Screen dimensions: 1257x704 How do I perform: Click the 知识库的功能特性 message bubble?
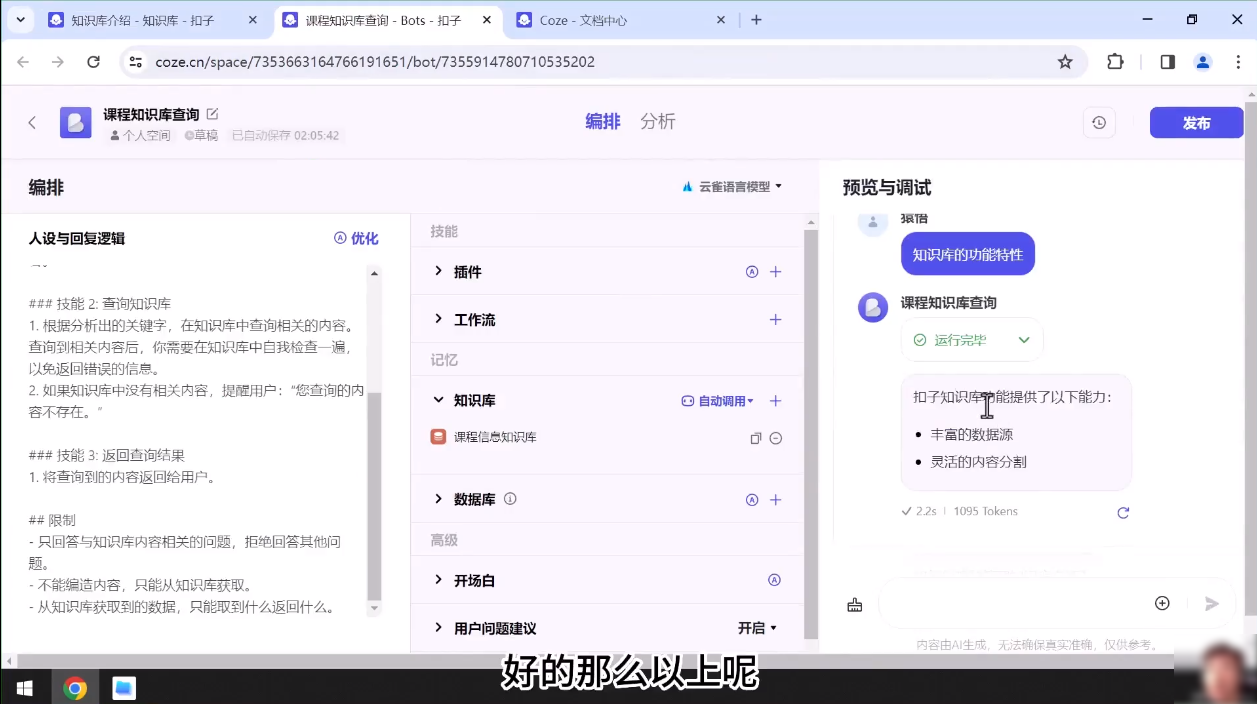pyautogui.click(x=966, y=254)
